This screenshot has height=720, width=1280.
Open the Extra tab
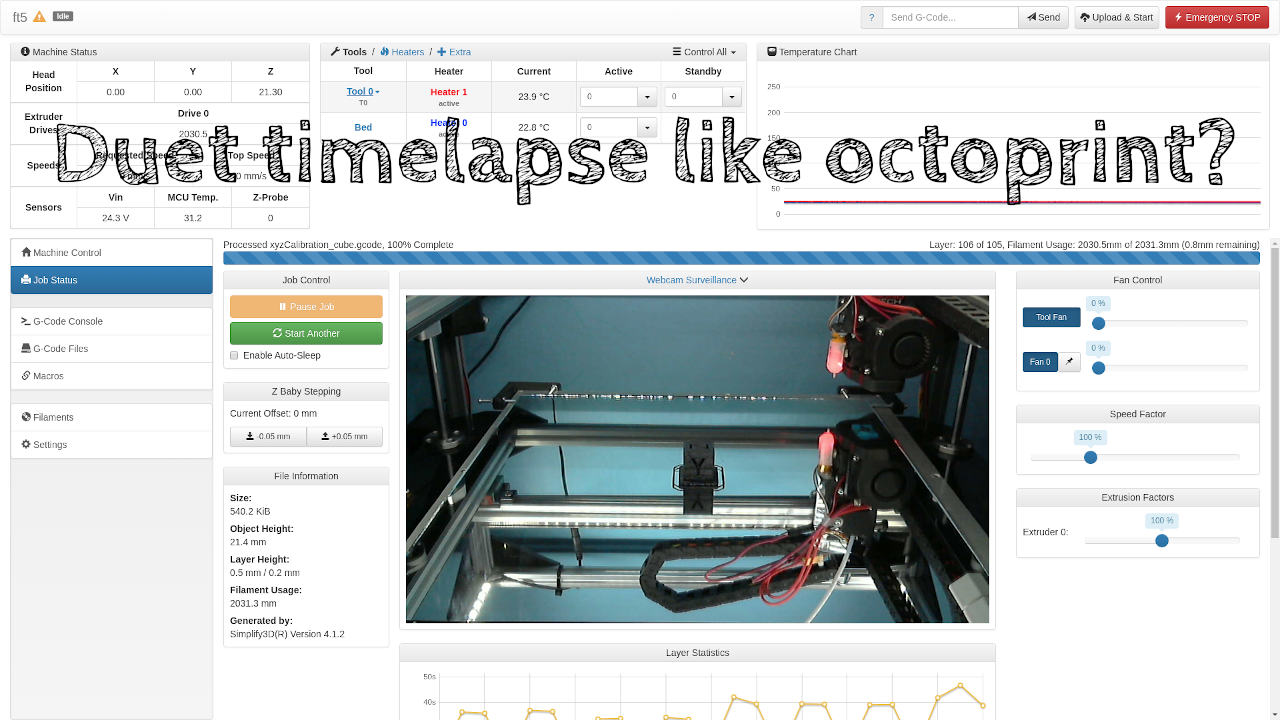[454, 52]
